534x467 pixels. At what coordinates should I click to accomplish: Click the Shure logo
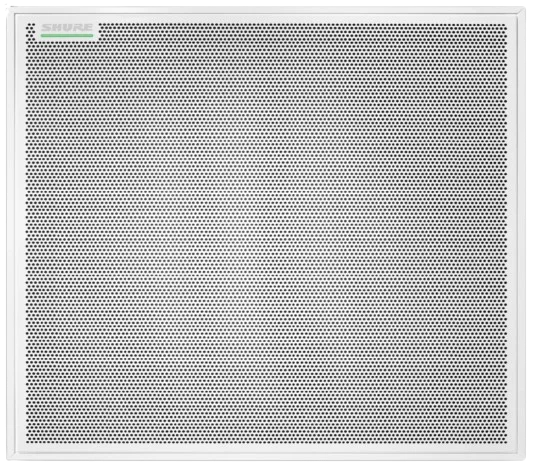tap(67, 27)
